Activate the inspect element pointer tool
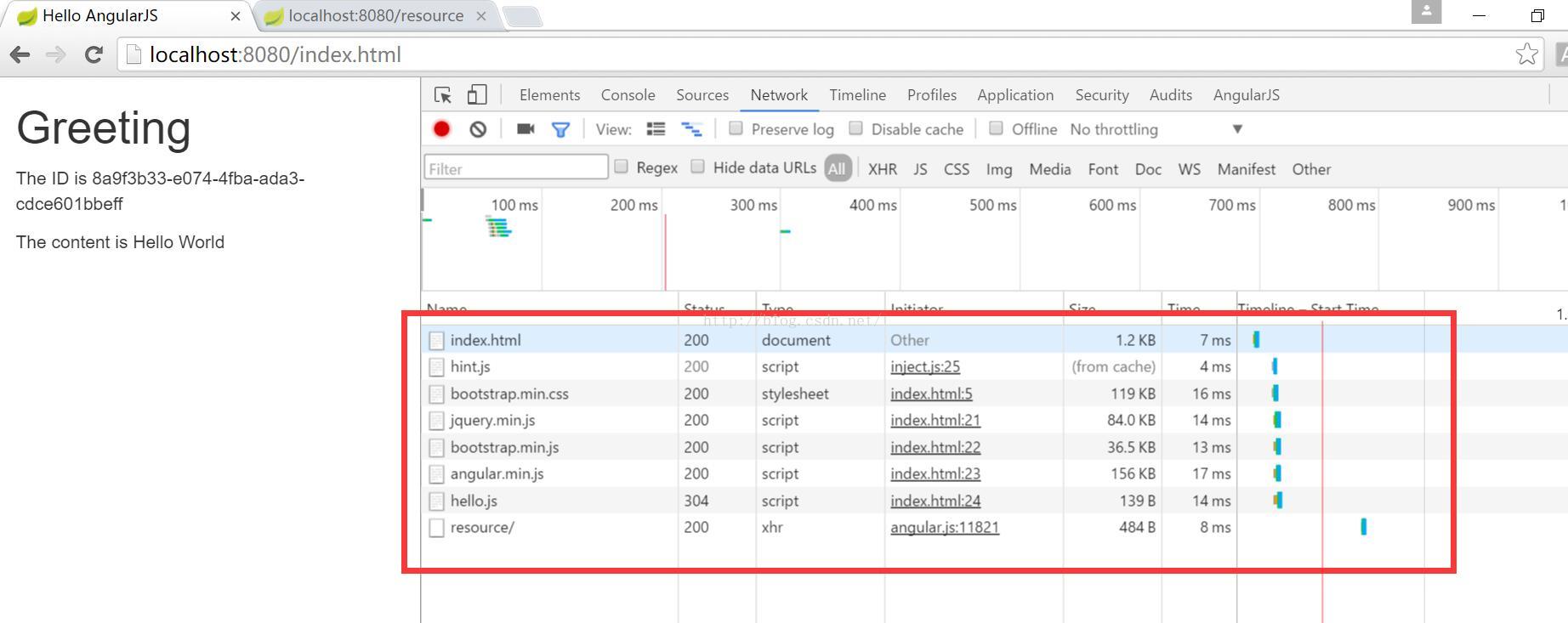The image size is (1568, 623). 443,95
